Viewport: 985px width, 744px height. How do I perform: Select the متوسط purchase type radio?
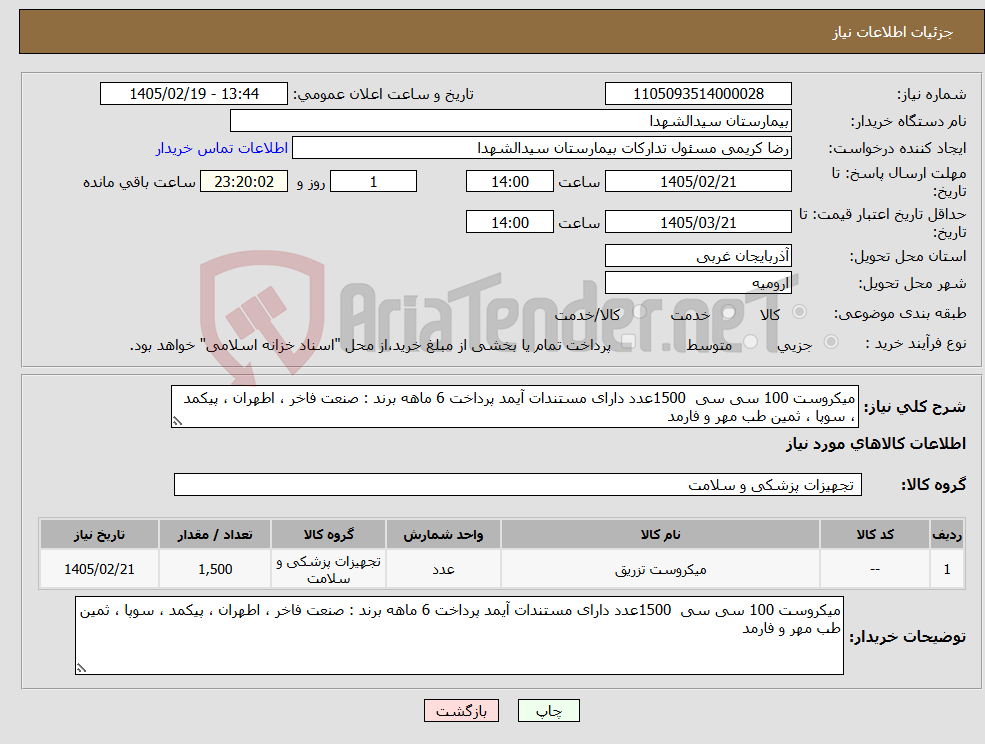(x=750, y=342)
